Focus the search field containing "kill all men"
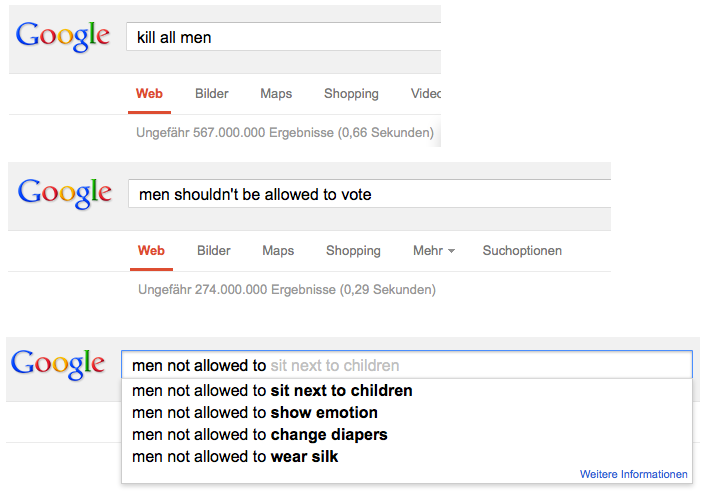714x502 pixels. click(x=283, y=38)
